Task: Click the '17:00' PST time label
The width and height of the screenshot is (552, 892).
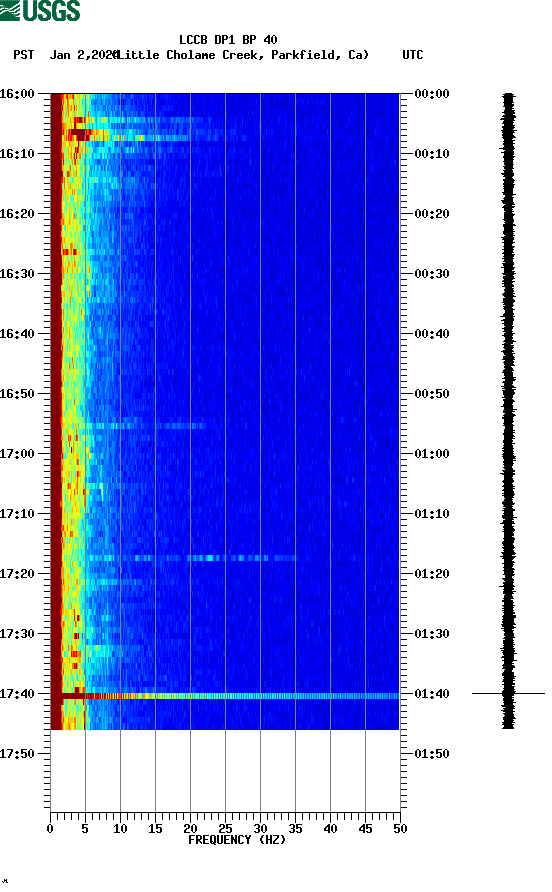Action: [x=17, y=454]
